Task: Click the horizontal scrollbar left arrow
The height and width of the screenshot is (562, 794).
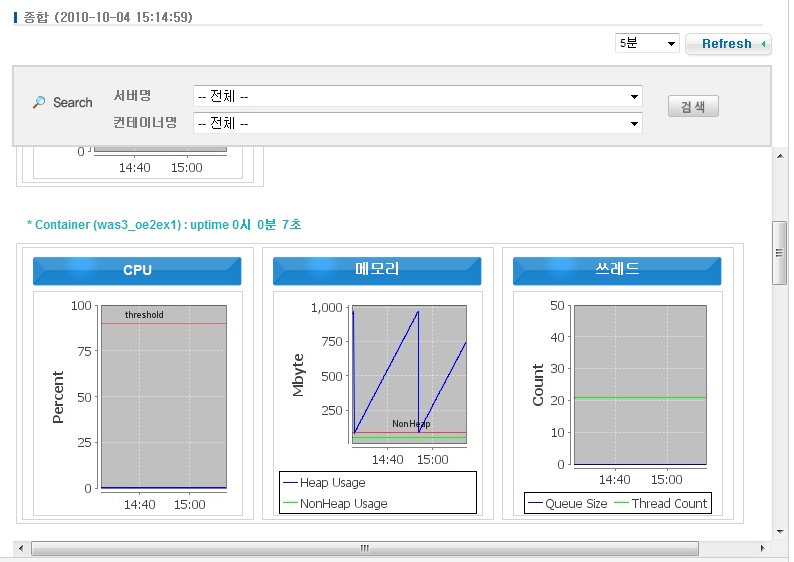Action: [21, 548]
